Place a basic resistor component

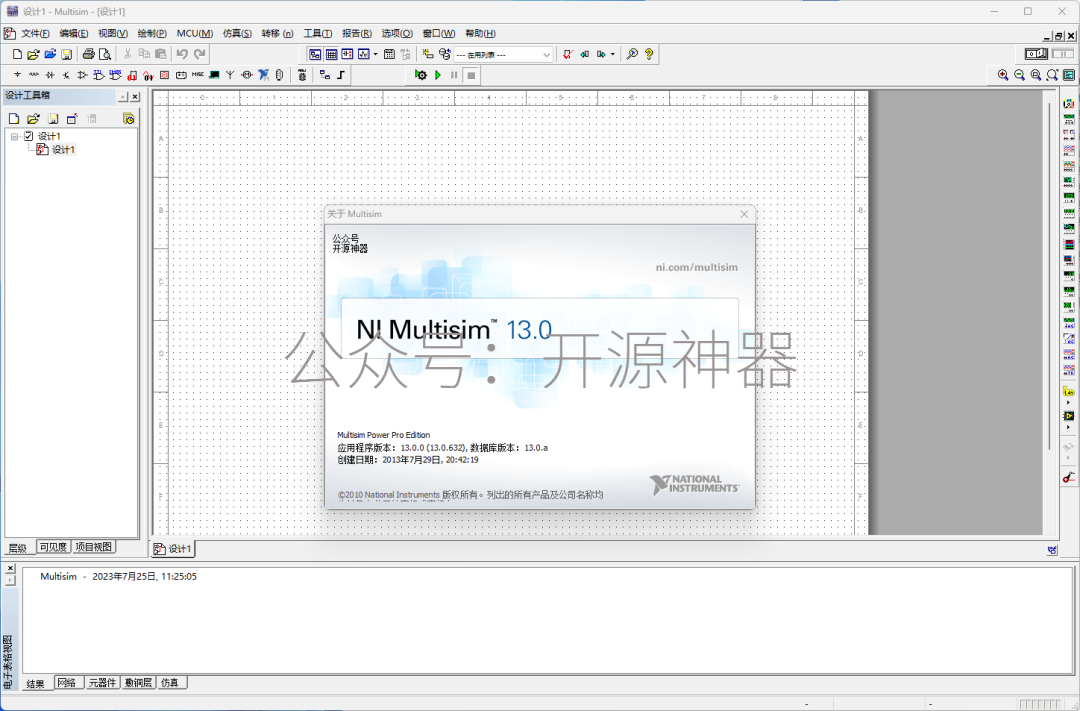(x=33, y=74)
